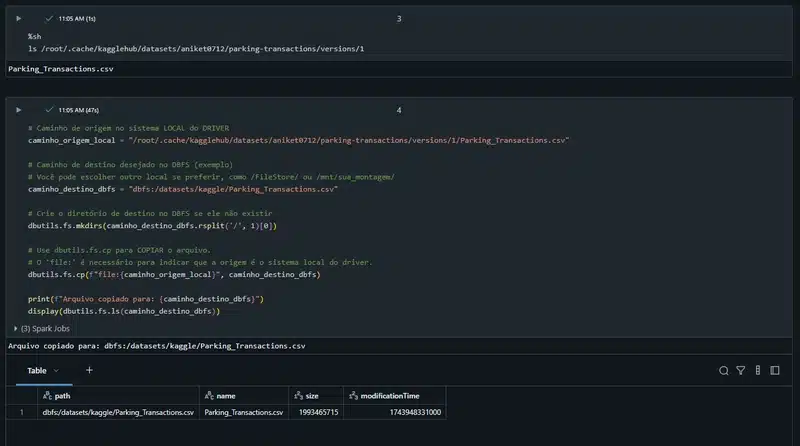Click the 11:05 AM (1s) run timestamp
Viewport: 800px width, 446px height.
[x=77, y=18]
